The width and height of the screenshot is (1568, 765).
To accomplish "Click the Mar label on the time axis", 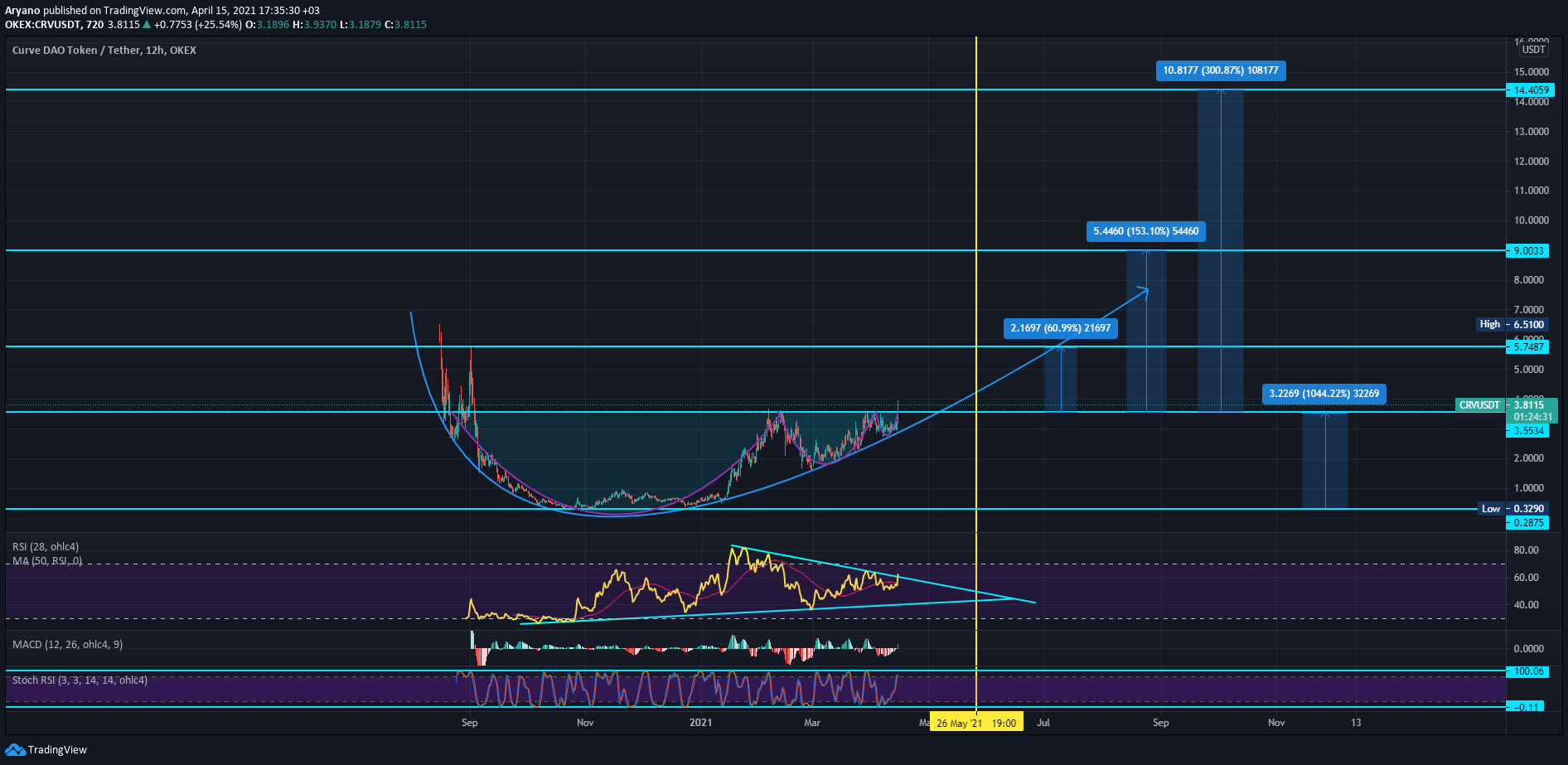I will click(x=812, y=723).
